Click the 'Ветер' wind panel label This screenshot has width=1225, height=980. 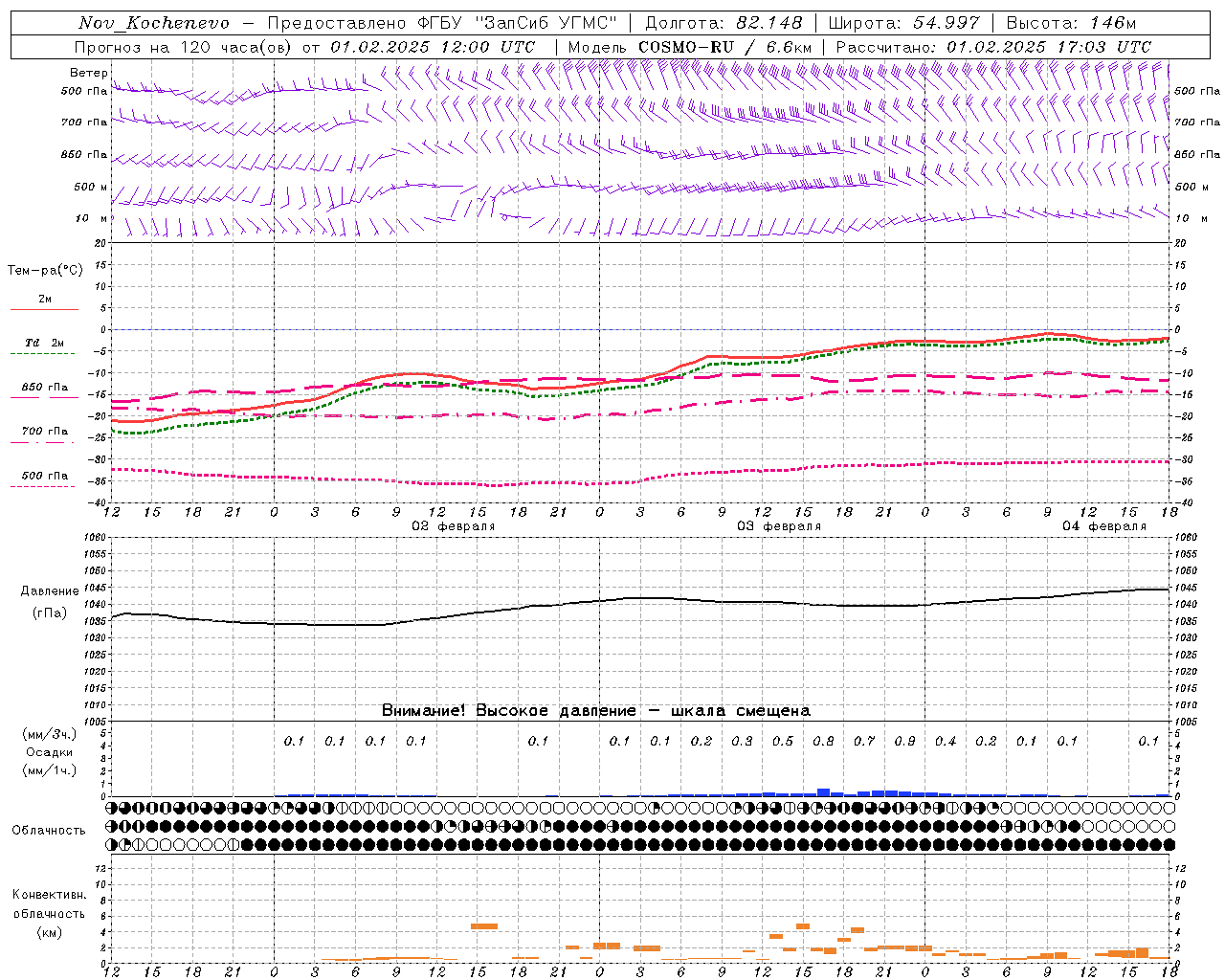(88, 73)
